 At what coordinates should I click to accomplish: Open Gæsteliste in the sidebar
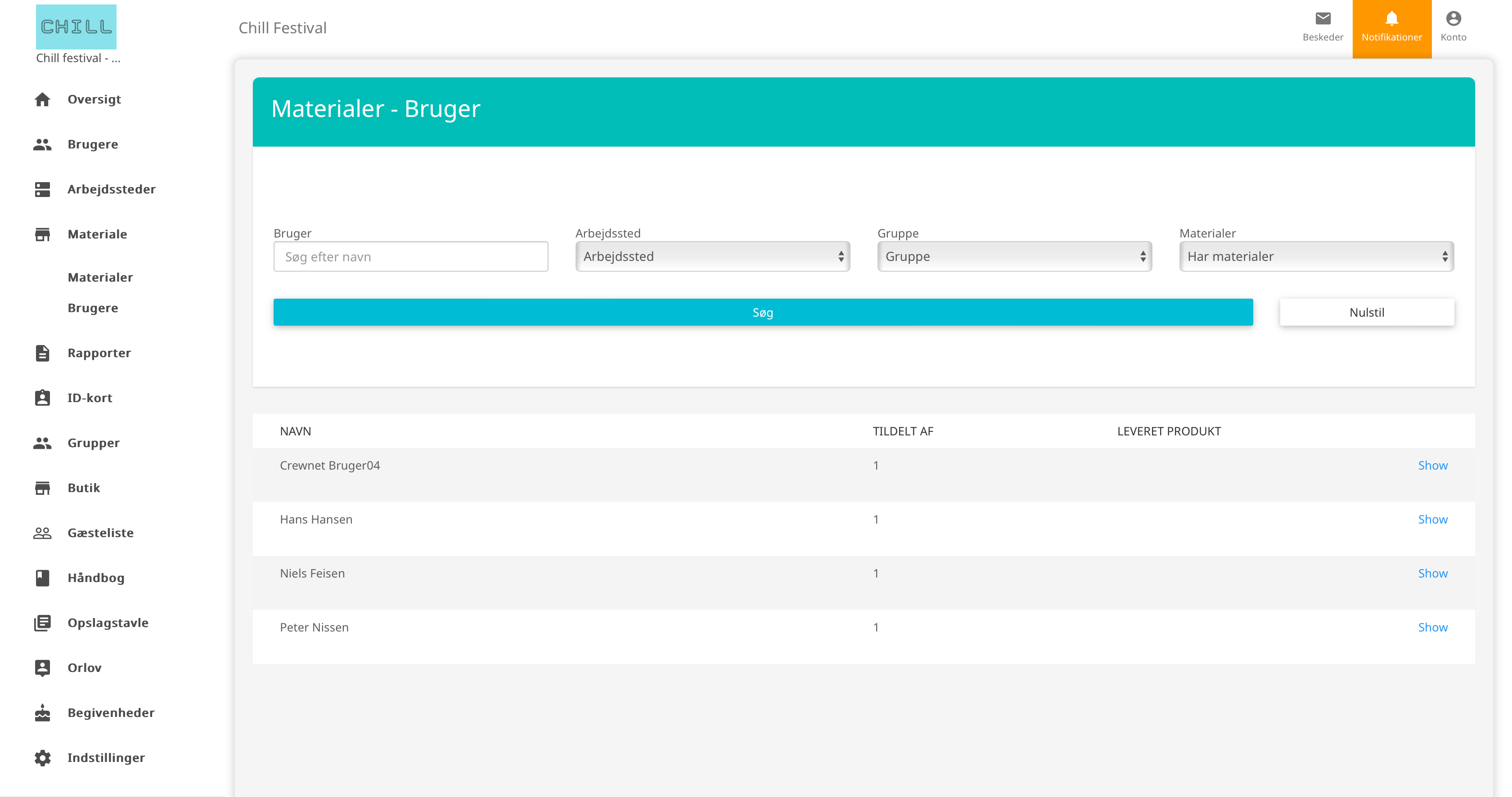point(100,533)
